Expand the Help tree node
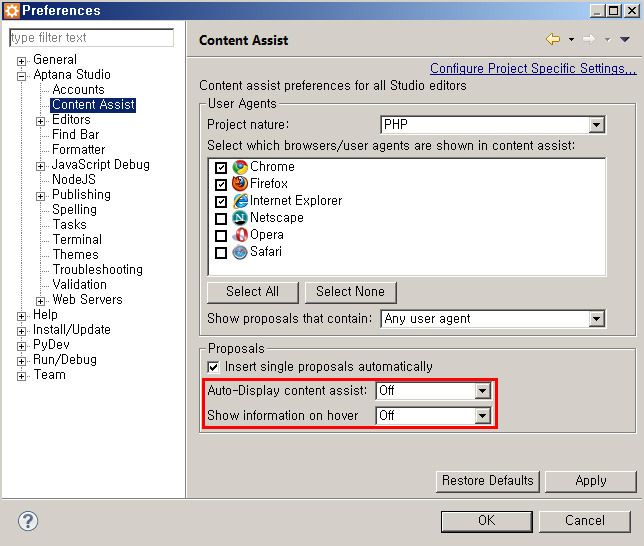This screenshot has height=546, width=644. click(x=21, y=316)
